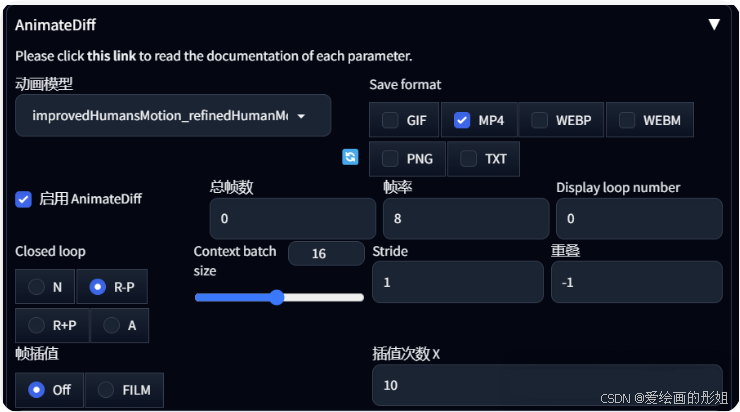The height and width of the screenshot is (412, 740).
Task: Click the Context batch size slider handle
Action: pyautogui.click(x=277, y=297)
